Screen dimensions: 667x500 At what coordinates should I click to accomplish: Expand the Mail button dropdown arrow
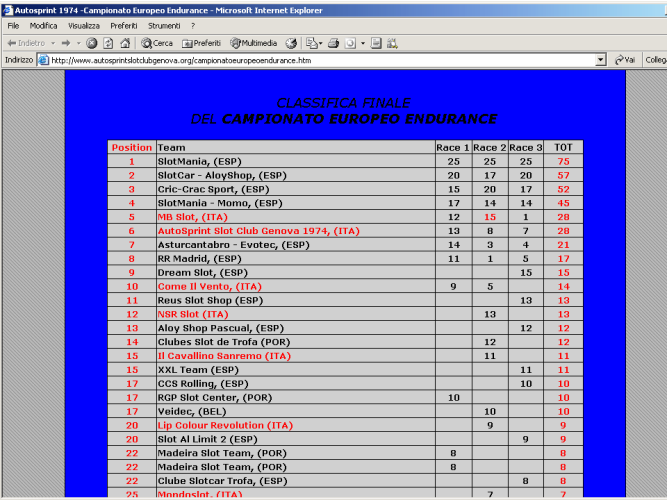click(x=320, y=43)
